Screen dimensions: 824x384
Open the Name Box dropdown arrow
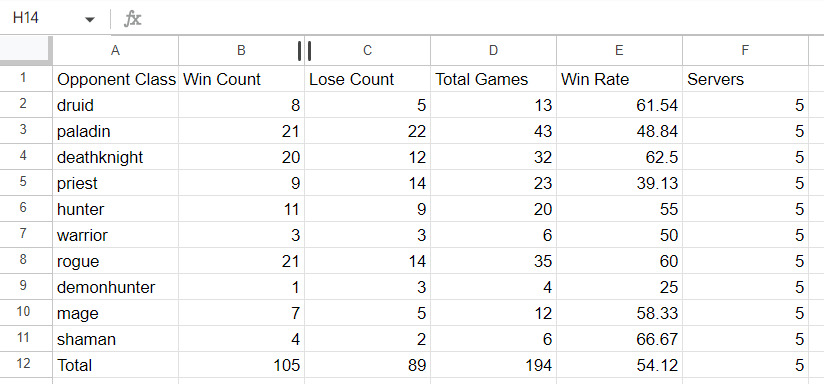pyautogui.click(x=90, y=19)
